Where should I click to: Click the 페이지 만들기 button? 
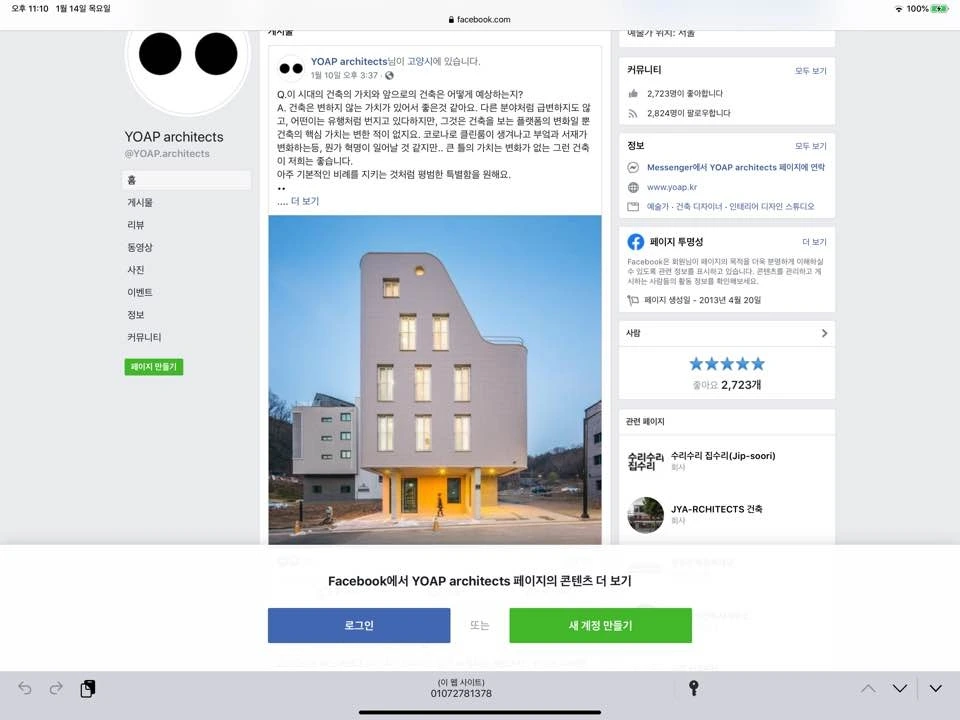pos(154,367)
